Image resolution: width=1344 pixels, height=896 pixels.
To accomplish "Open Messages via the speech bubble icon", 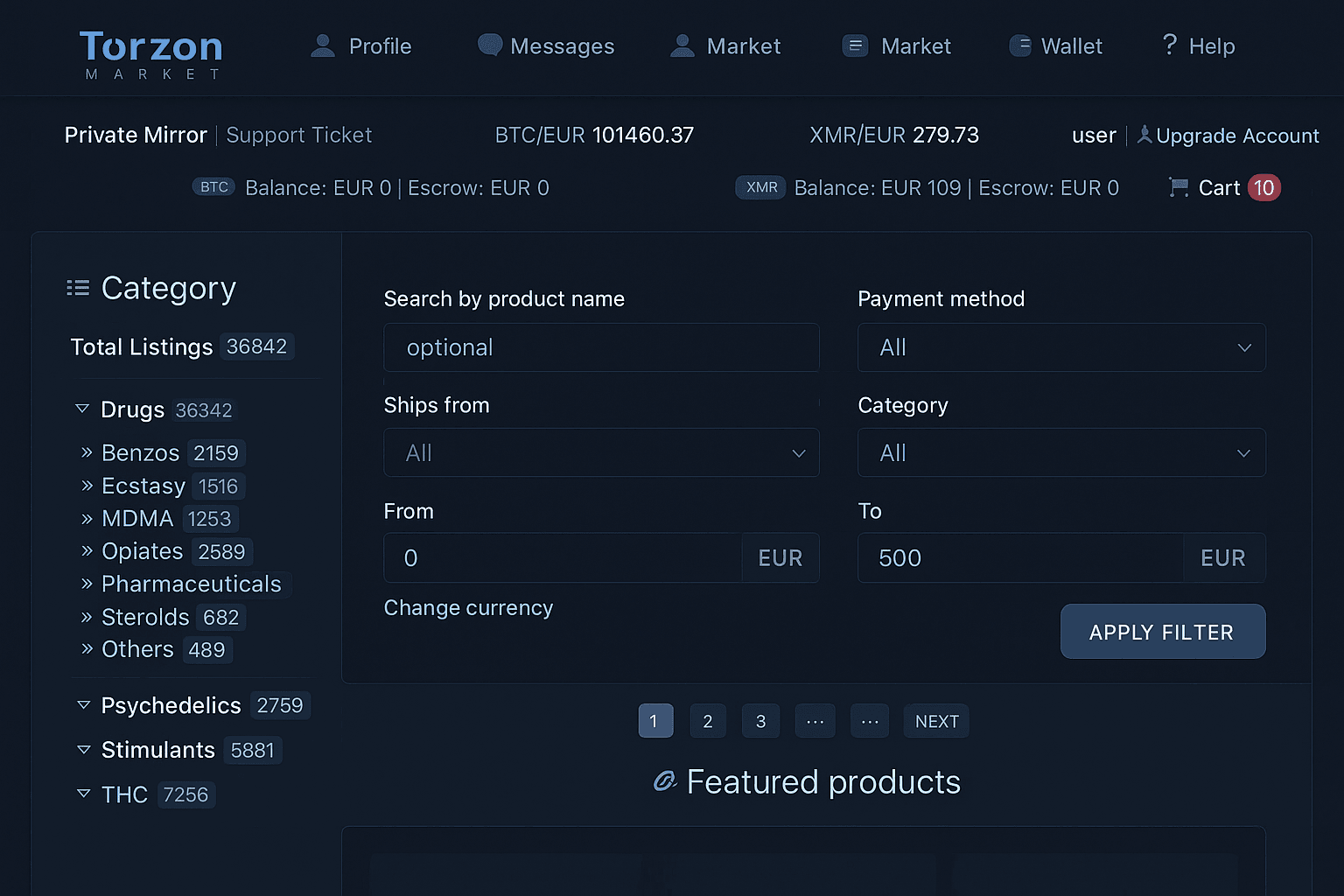I will [489, 45].
